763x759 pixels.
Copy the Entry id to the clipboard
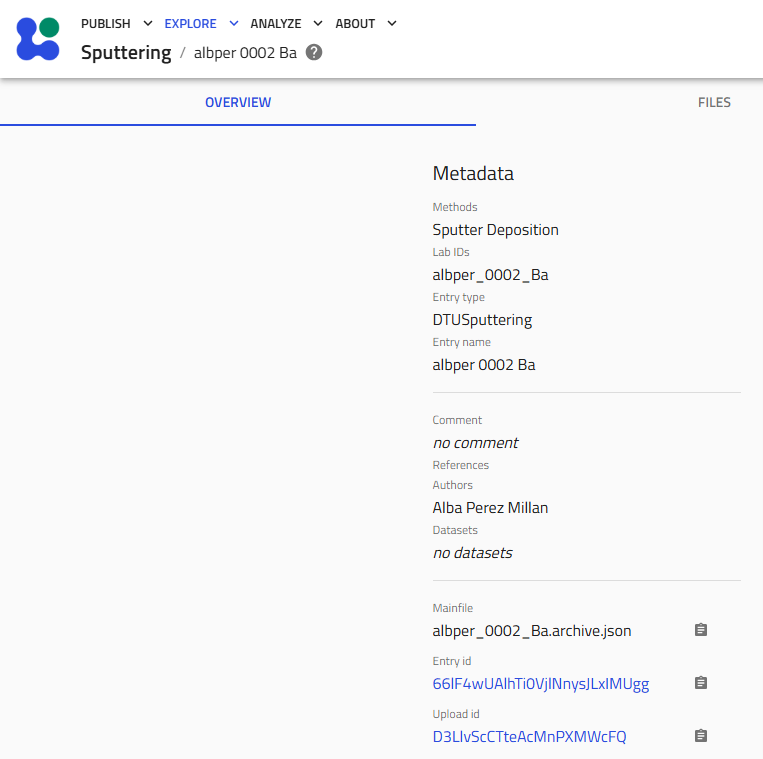pos(701,683)
